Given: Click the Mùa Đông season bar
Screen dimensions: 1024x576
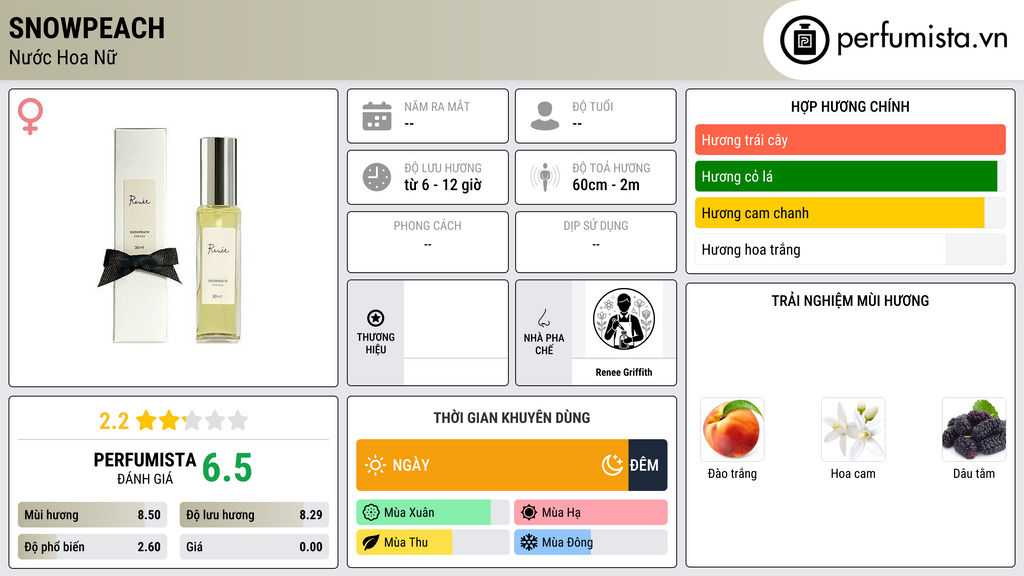Looking at the screenshot, I should (x=591, y=542).
